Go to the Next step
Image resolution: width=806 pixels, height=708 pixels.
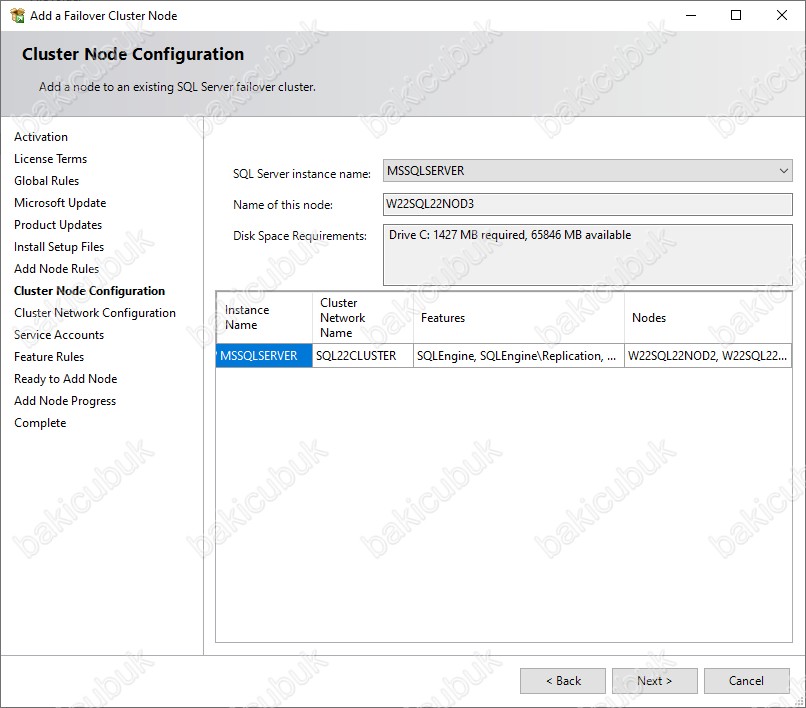pyautogui.click(x=654, y=681)
